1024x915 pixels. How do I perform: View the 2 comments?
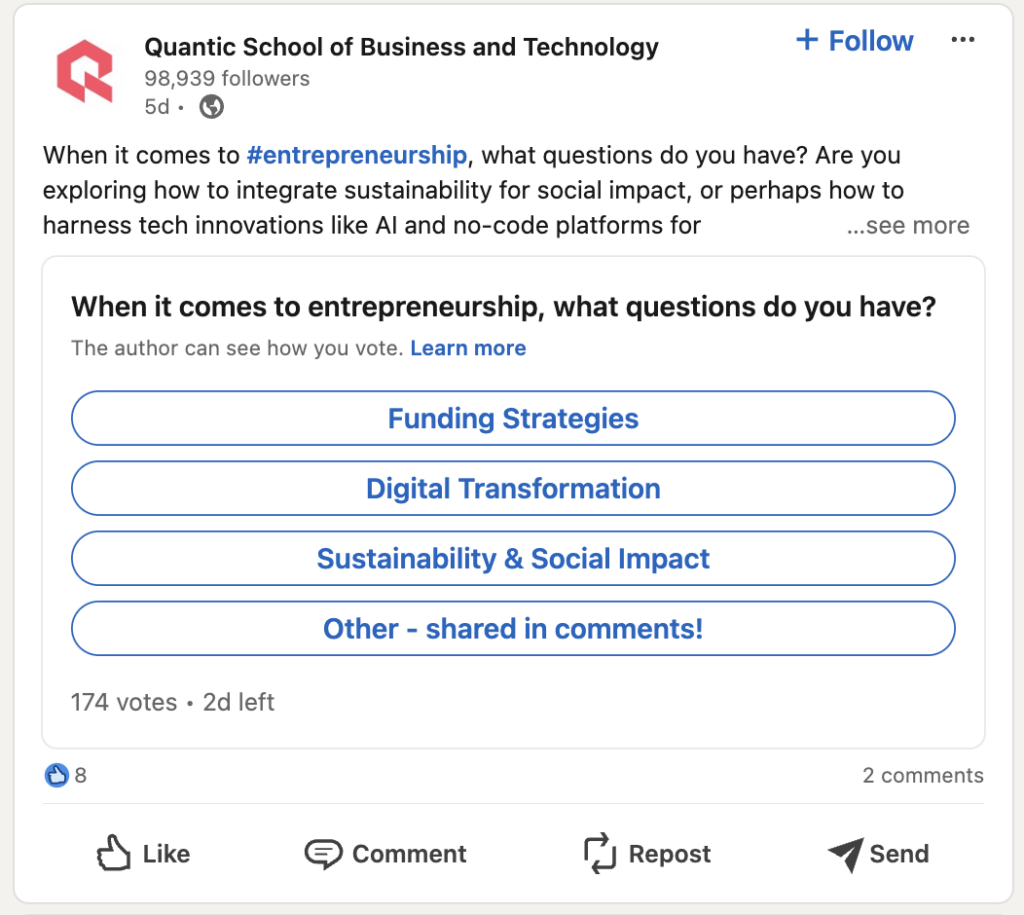point(923,775)
